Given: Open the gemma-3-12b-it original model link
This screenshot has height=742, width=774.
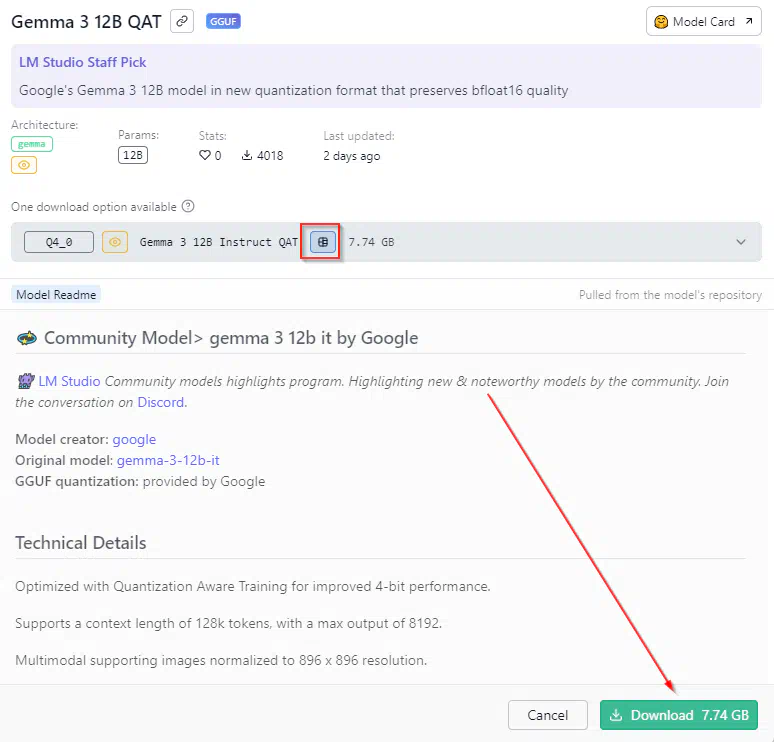Looking at the screenshot, I should click(168, 460).
